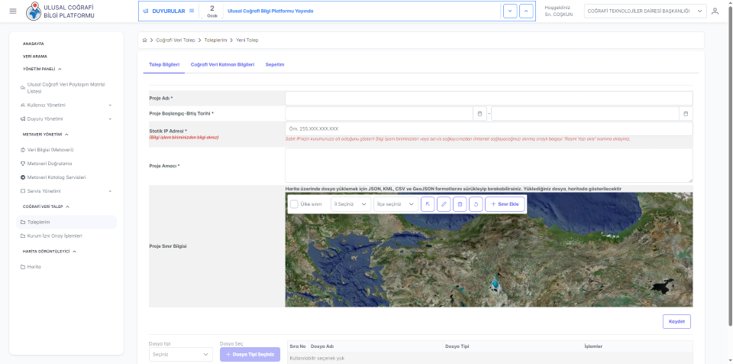
Task: Open the user profile icon
Action: click(x=715, y=11)
